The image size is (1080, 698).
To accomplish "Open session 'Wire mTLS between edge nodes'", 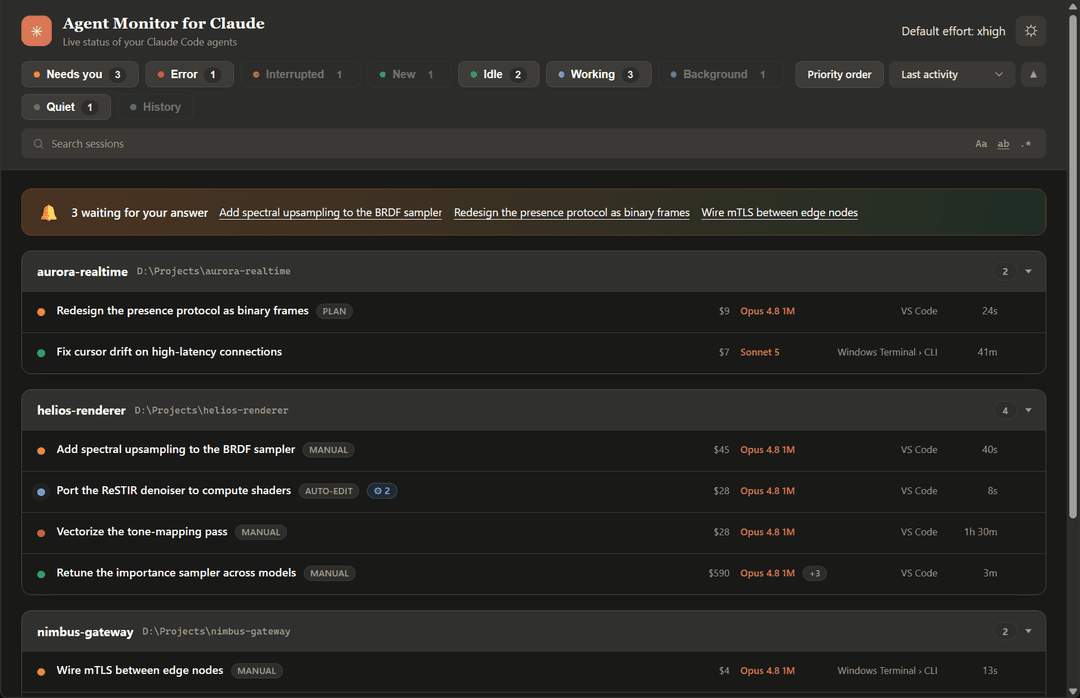I will click(x=534, y=671).
